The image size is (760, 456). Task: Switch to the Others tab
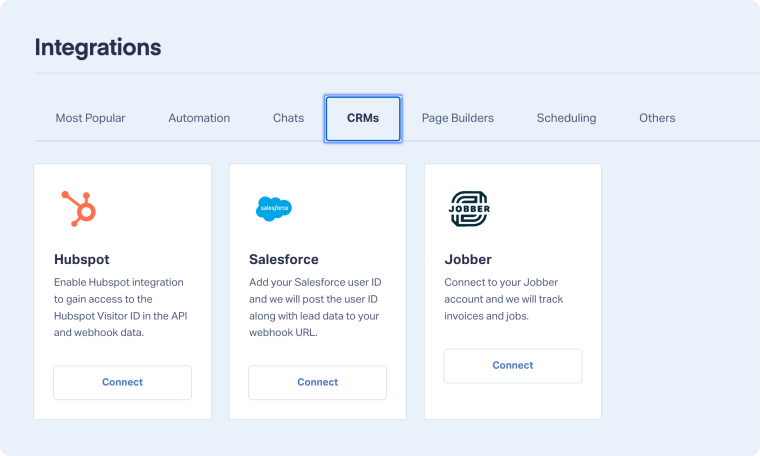click(x=657, y=118)
